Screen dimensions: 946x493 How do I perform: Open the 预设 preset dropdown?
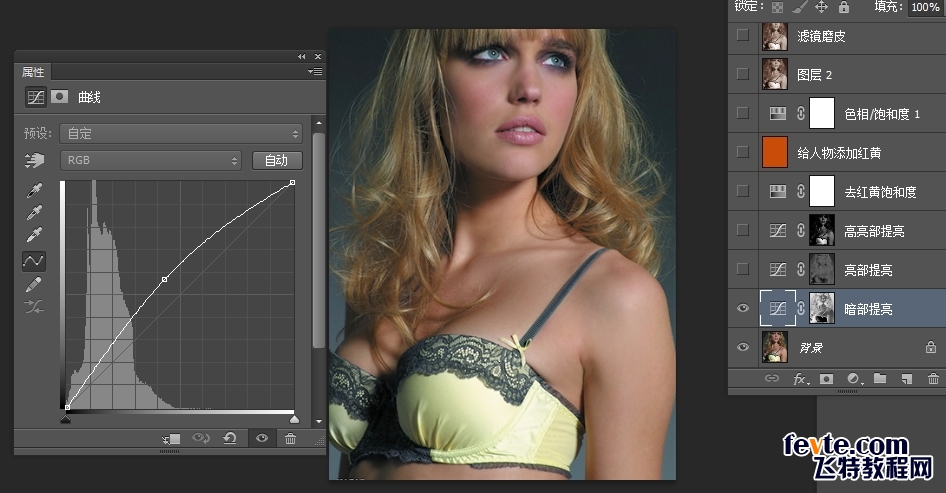[181, 133]
